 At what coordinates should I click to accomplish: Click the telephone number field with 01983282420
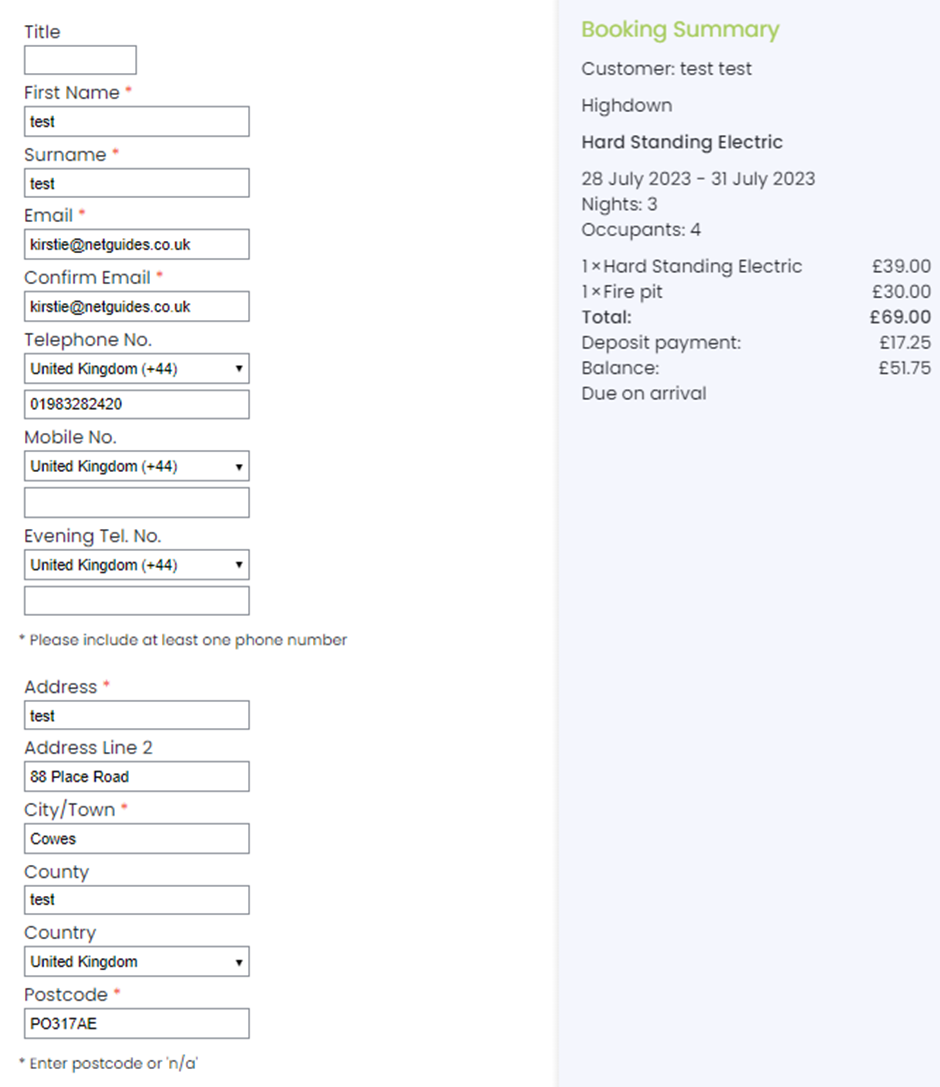136,405
